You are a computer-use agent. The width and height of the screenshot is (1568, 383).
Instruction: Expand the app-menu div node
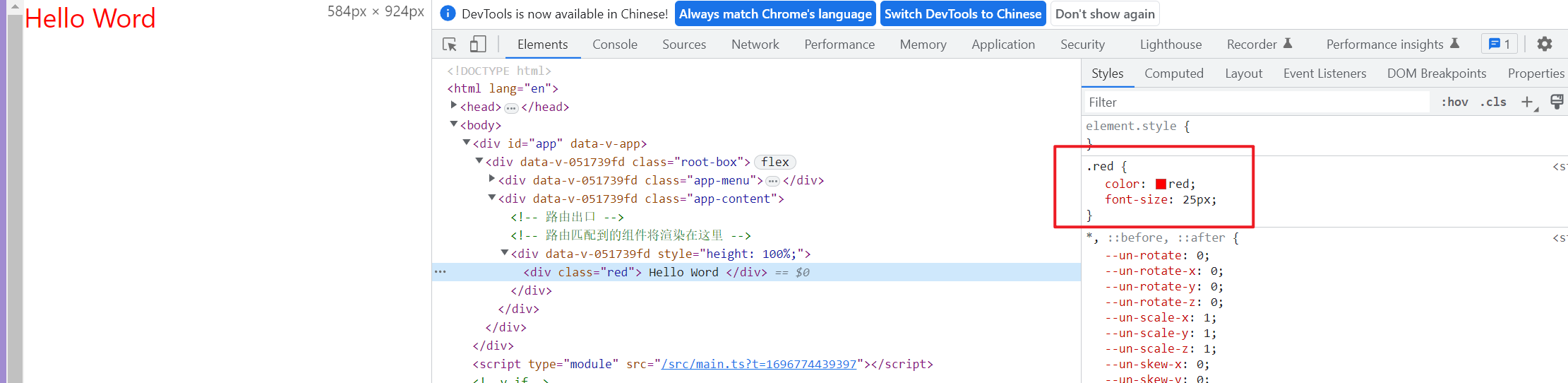point(492,179)
